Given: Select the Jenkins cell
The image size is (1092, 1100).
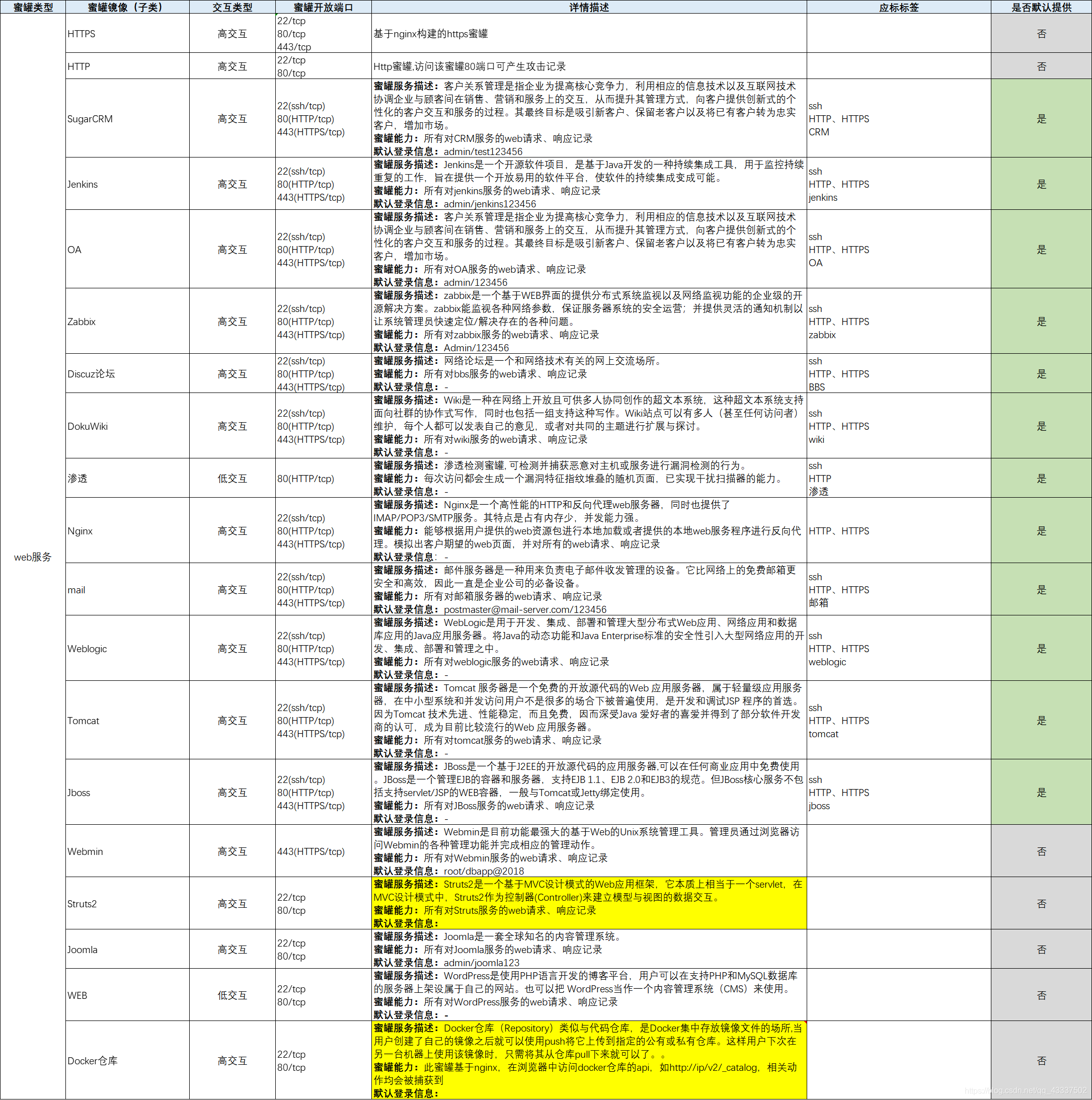Looking at the screenshot, I should click(x=127, y=184).
